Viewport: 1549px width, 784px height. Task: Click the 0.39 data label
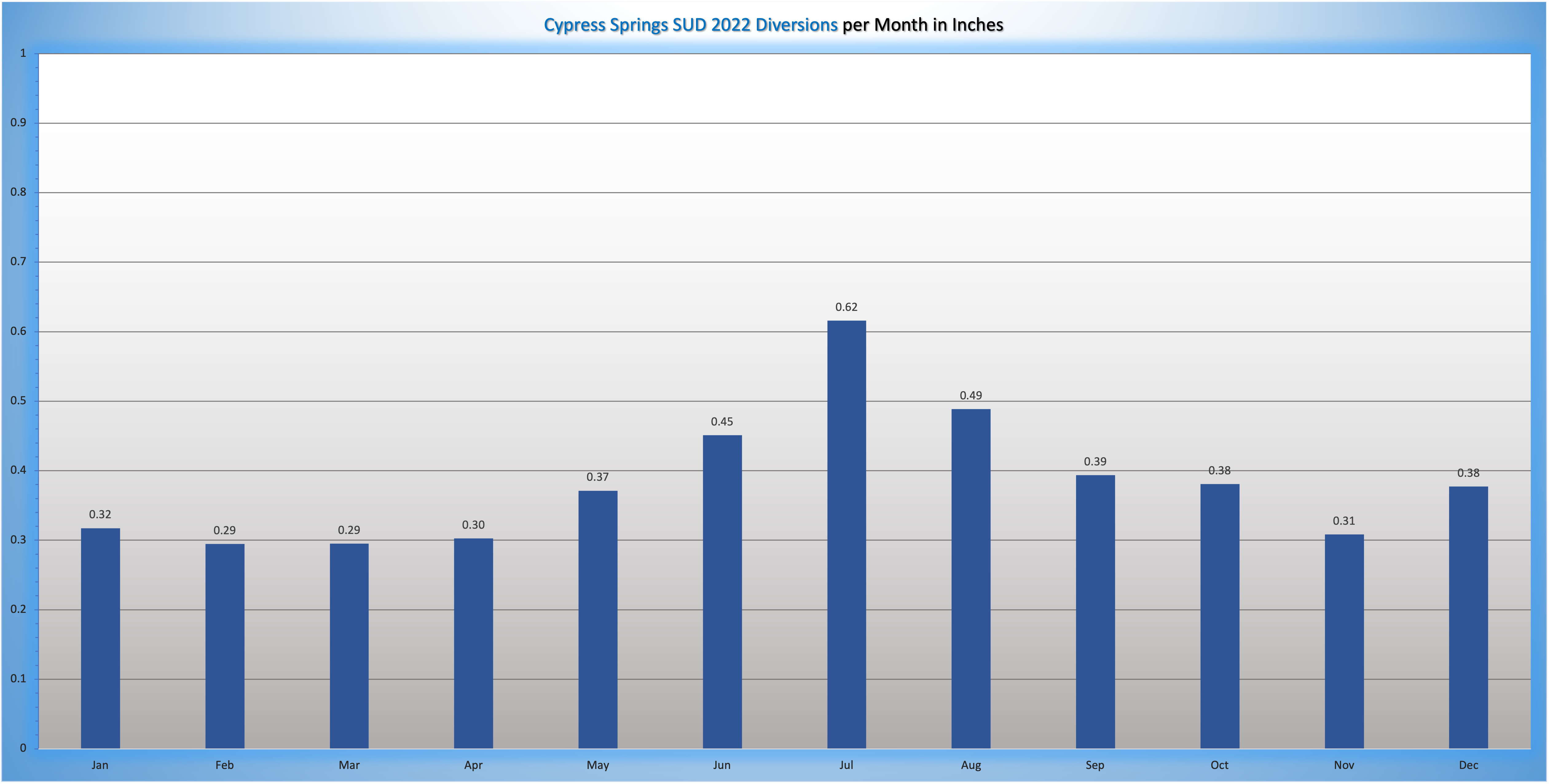click(1095, 462)
